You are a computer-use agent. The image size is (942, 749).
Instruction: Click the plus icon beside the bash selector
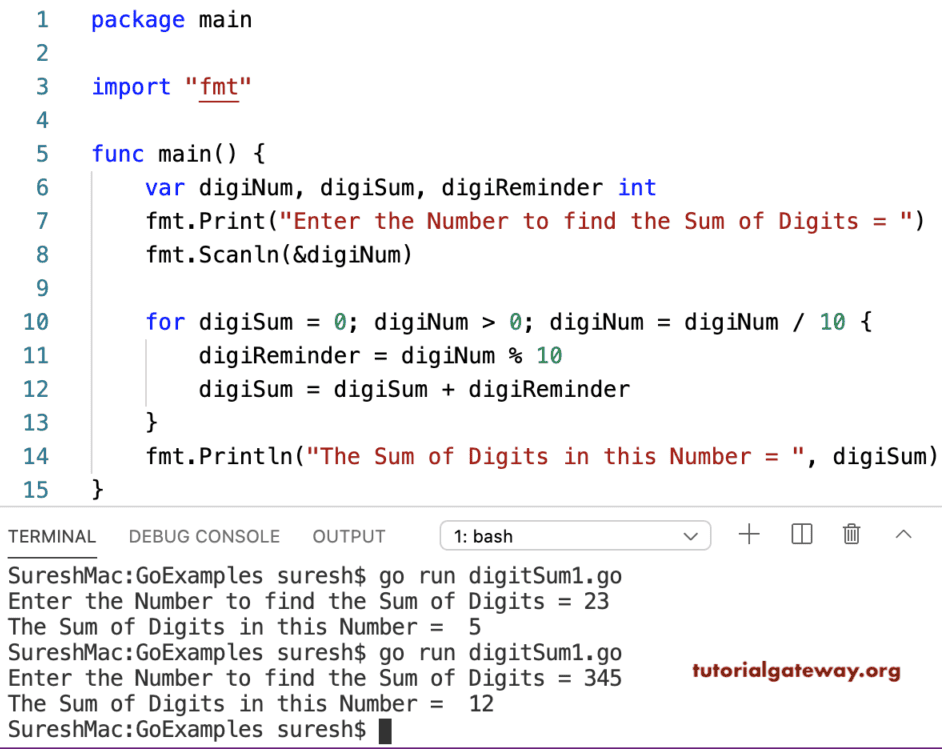tap(749, 534)
